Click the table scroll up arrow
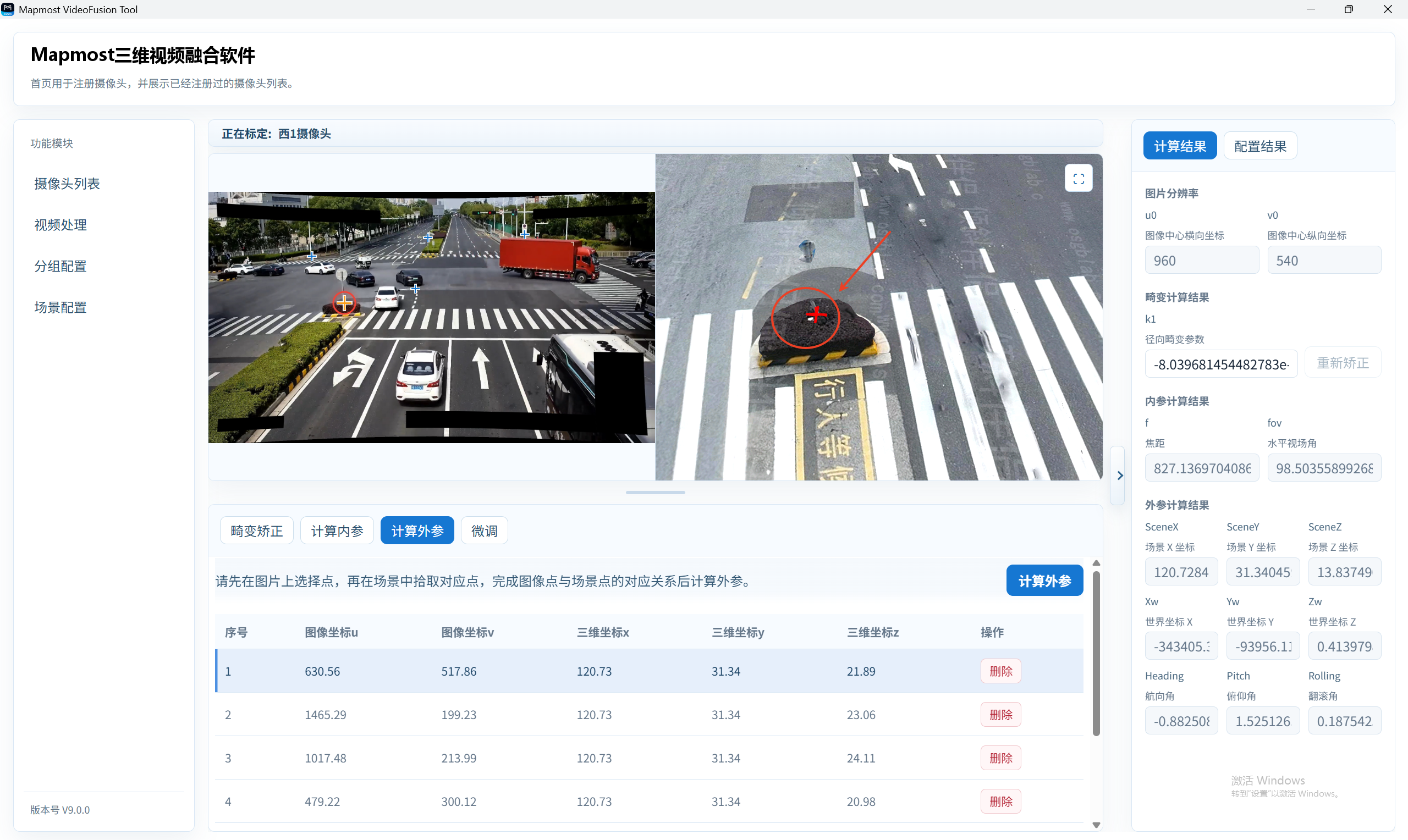Image resolution: width=1408 pixels, height=840 pixels. click(1096, 563)
